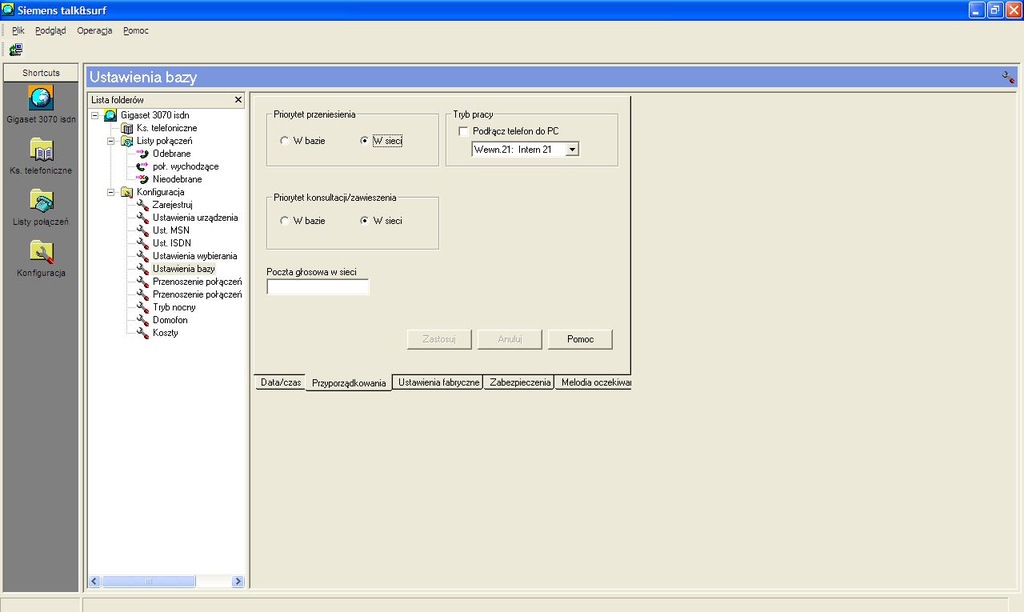This screenshot has width=1024, height=612.
Task: Open the Pomoc menu
Action: coord(136,31)
